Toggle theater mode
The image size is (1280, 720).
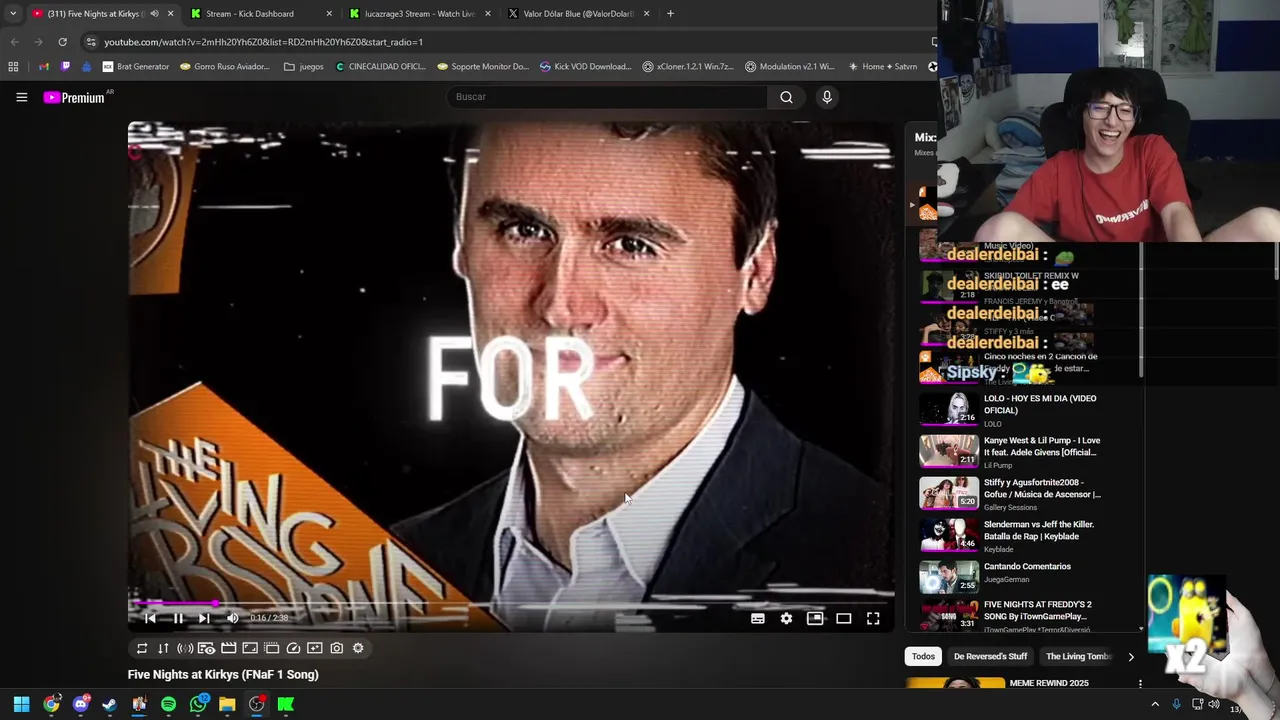point(844,618)
